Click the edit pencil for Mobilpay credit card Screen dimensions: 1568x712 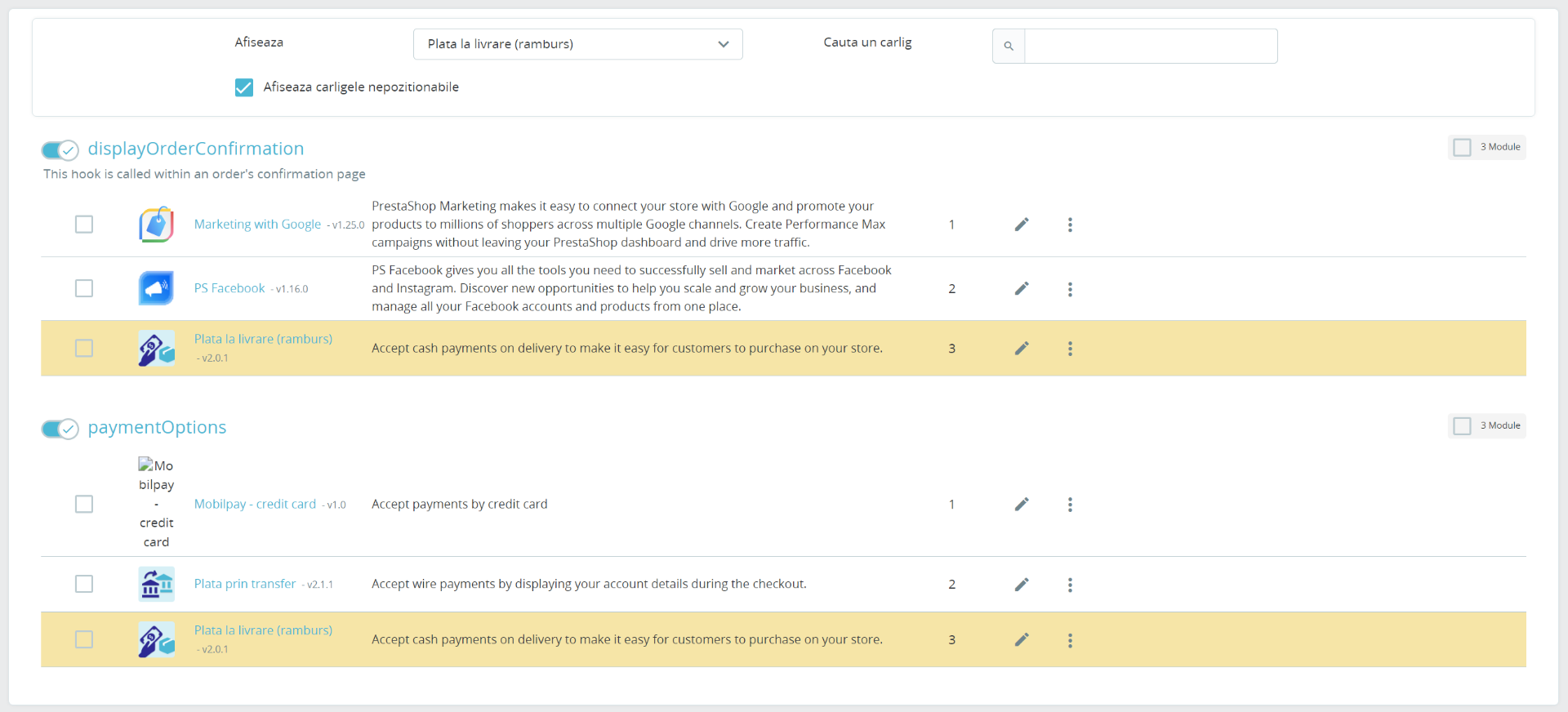[1022, 505]
